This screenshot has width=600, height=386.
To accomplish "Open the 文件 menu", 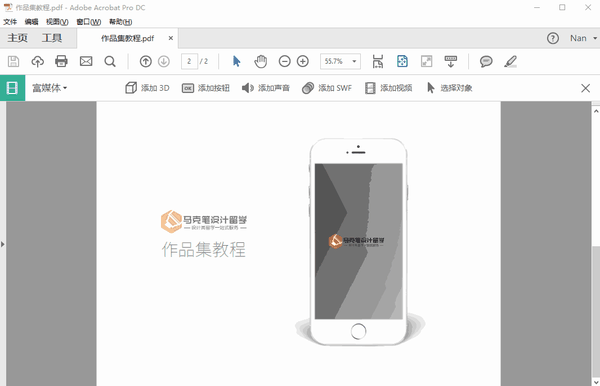I will 10,22.
